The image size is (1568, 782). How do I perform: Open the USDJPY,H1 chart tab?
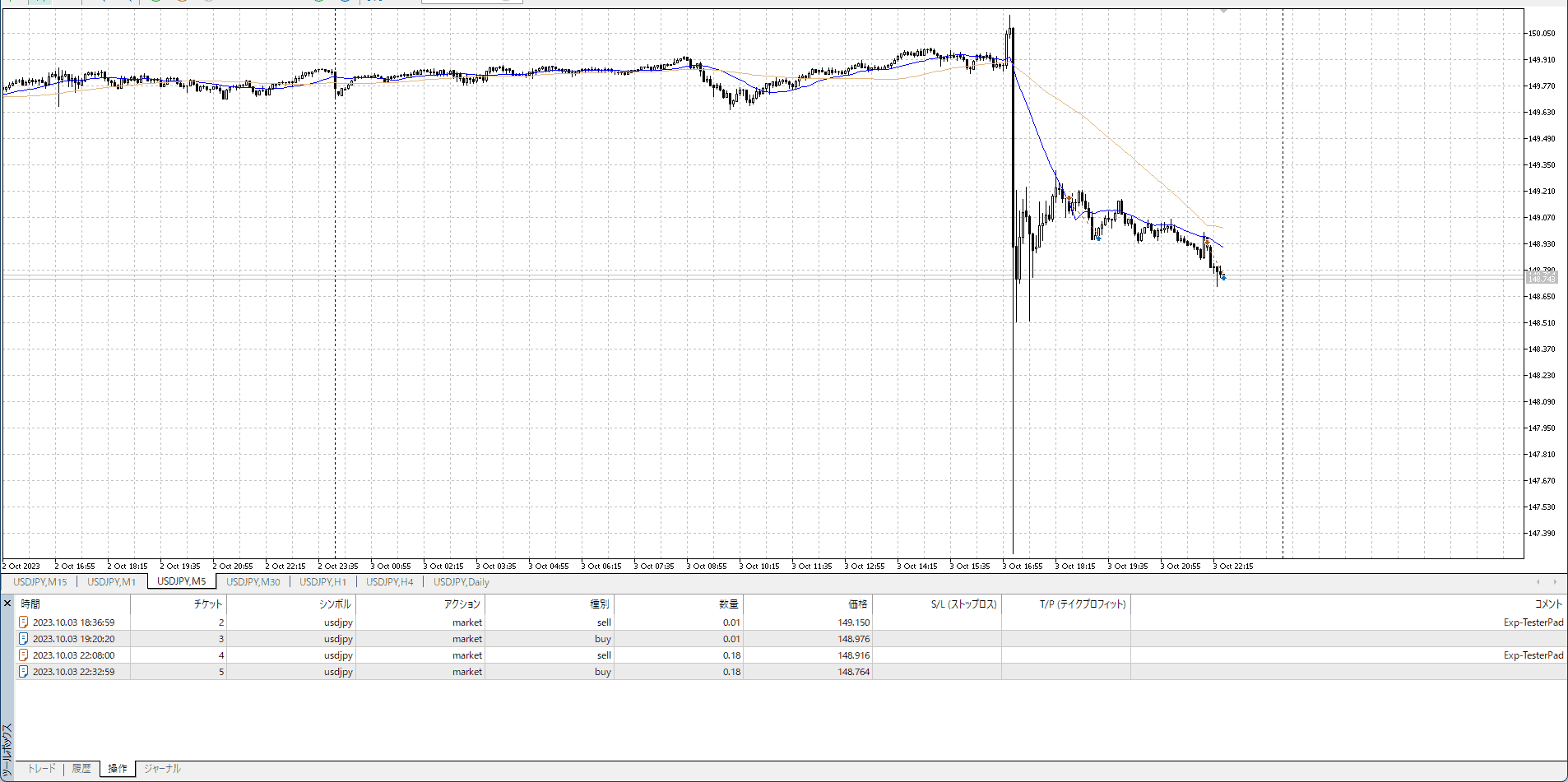click(322, 582)
